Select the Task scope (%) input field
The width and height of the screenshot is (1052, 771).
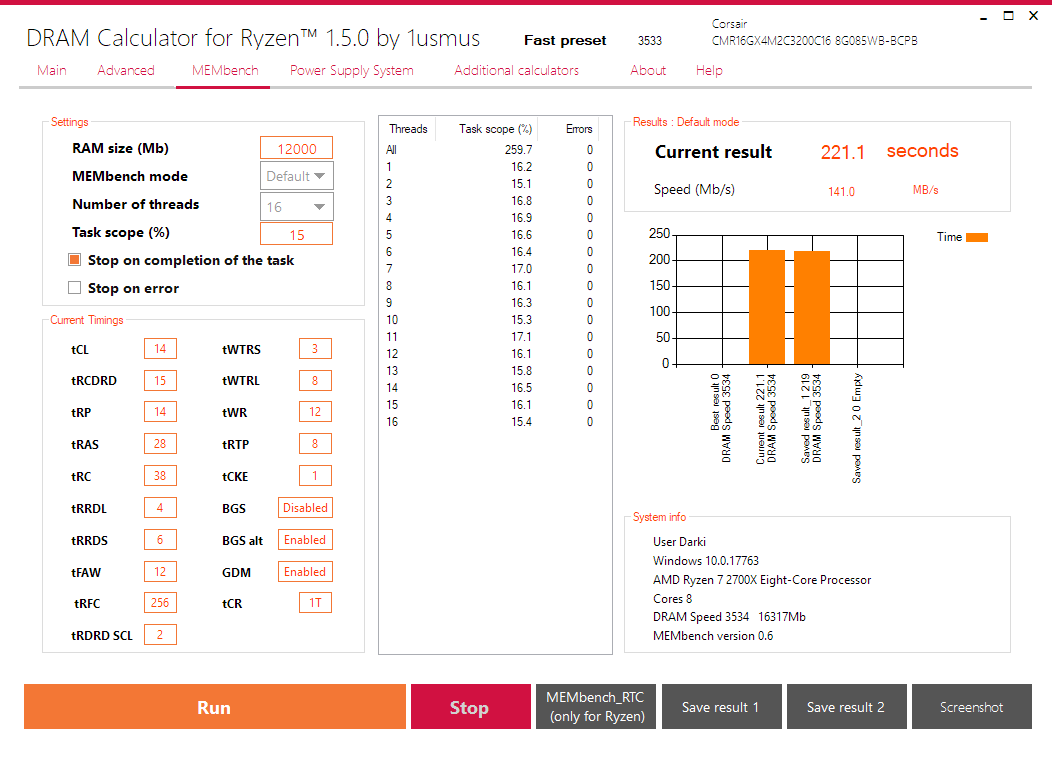297,234
